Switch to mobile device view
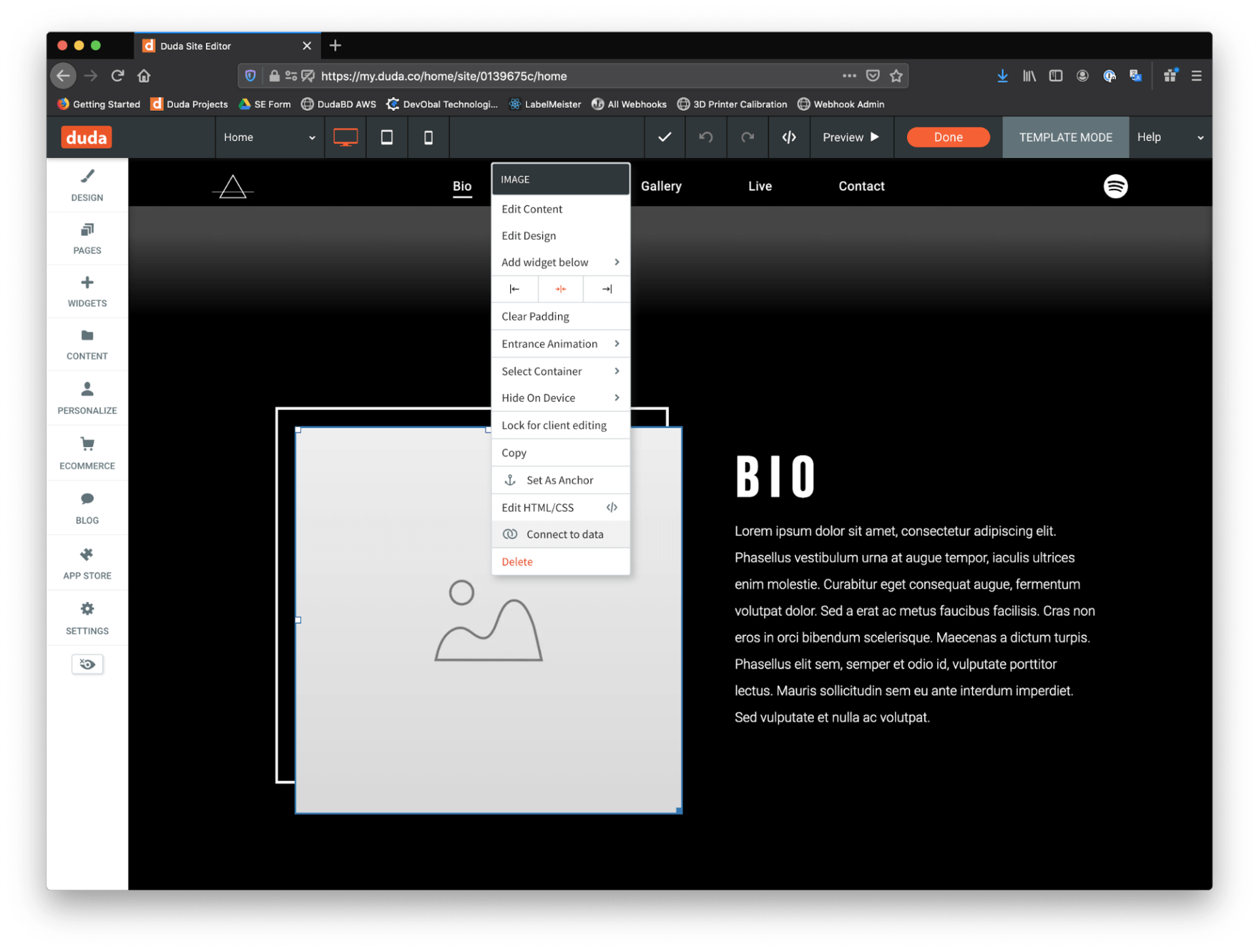This screenshot has height=952, width=1259. click(x=428, y=137)
